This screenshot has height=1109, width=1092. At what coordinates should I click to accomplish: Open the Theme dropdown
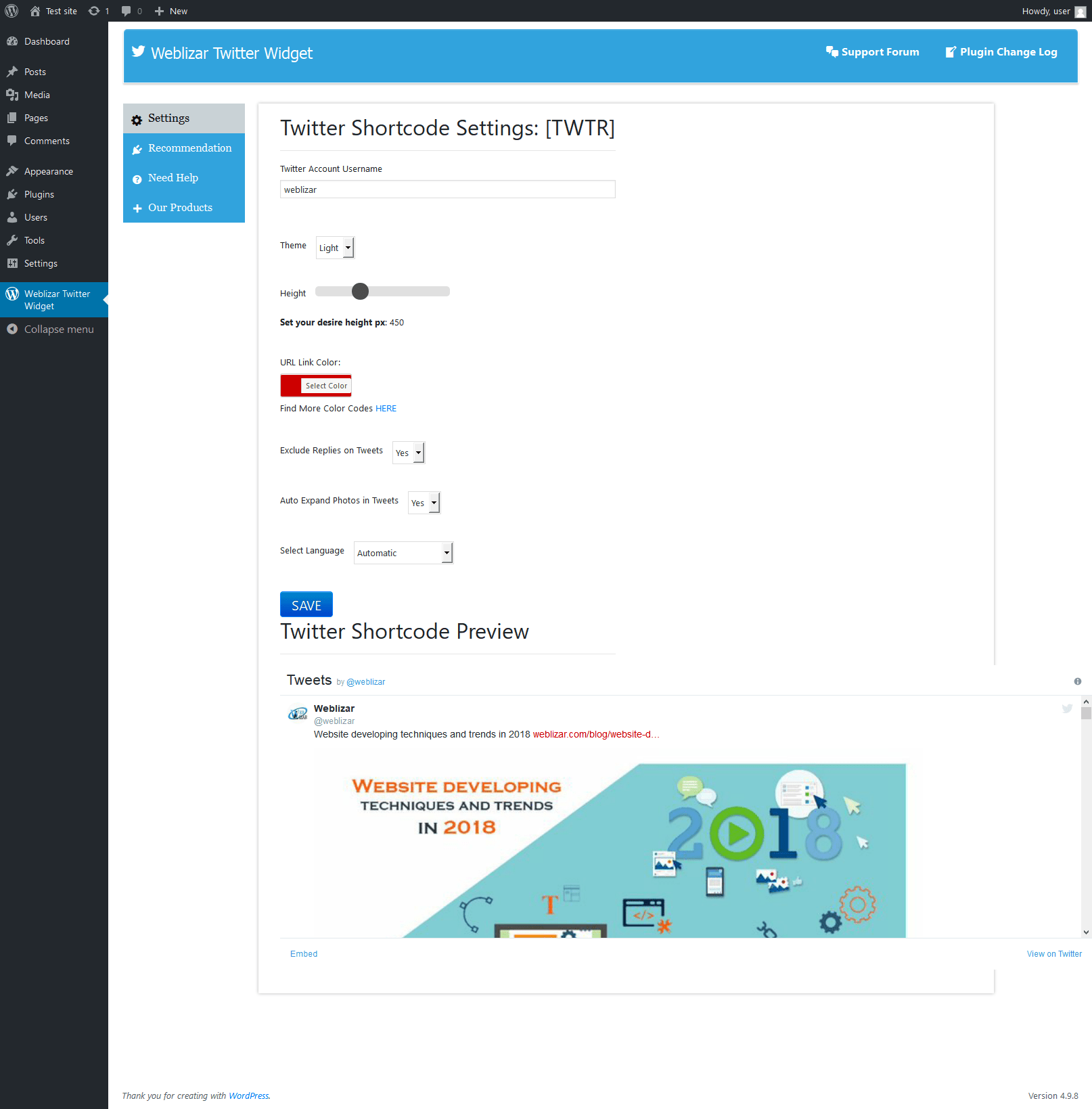(335, 248)
